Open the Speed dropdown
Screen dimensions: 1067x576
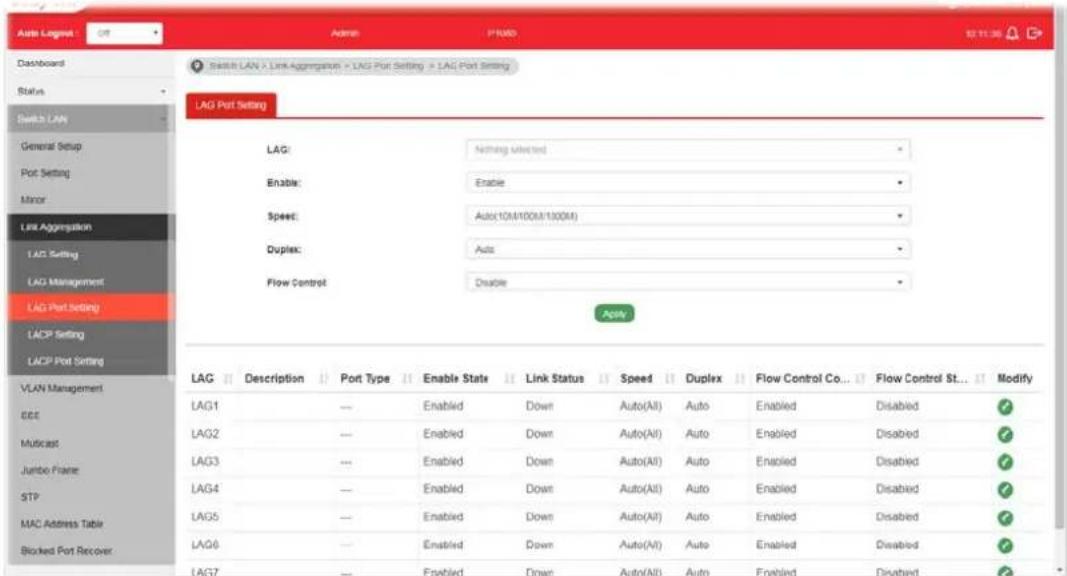click(x=688, y=216)
